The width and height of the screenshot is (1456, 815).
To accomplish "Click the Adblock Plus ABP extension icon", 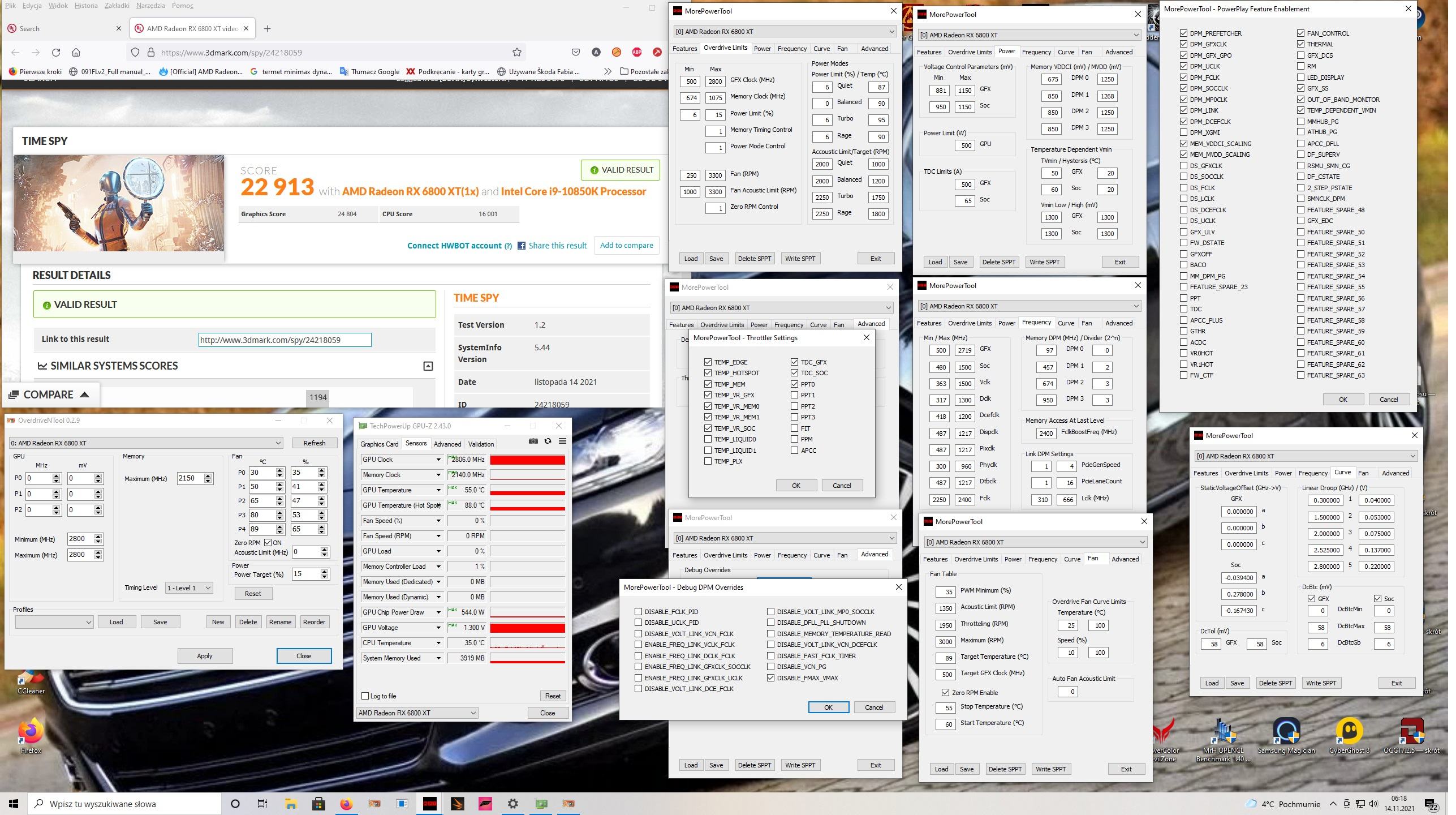I will coord(637,53).
